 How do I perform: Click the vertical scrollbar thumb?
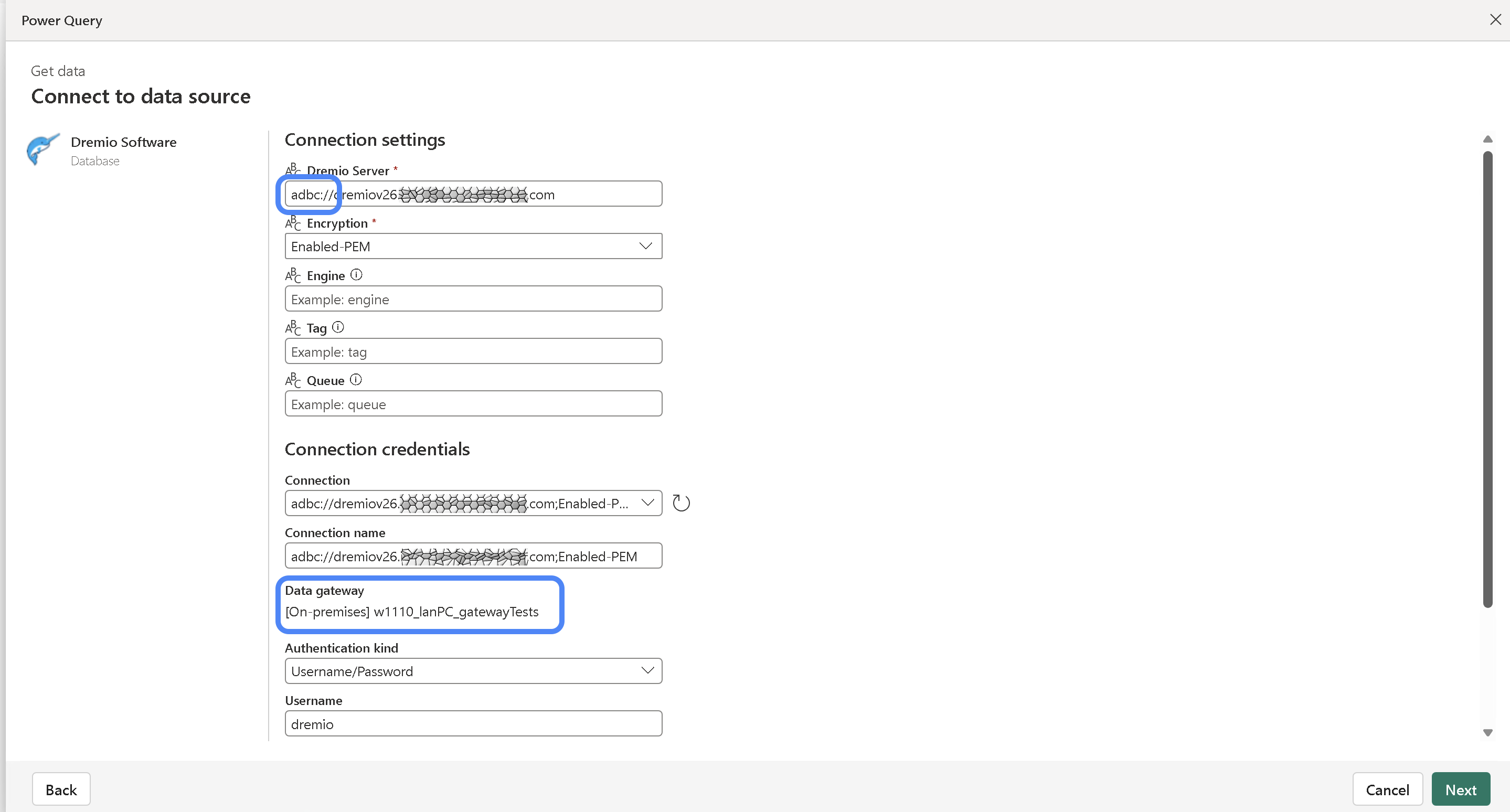(x=1487, y=379)
